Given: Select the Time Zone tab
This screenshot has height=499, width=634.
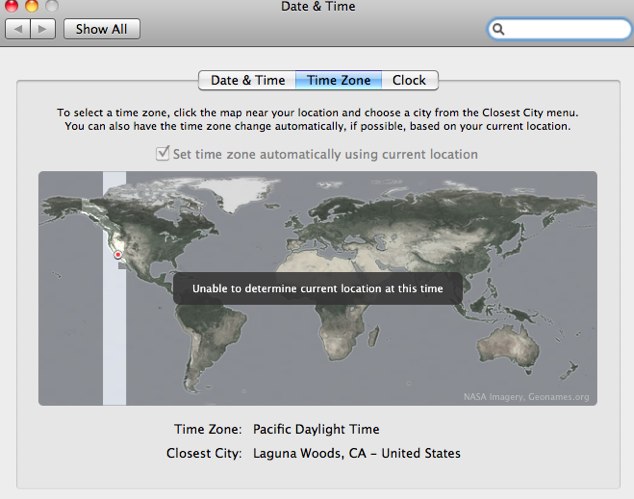Looking at the screenshot, I should pyautogui.click(x=338, y=81).
